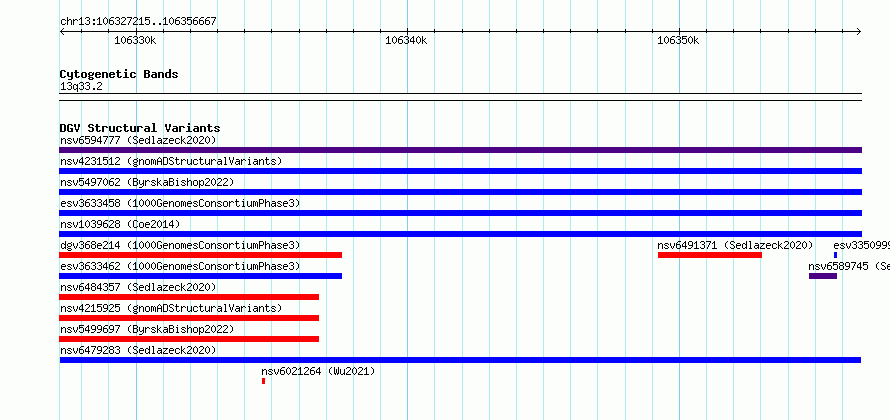Select the red nsv4215925 variant bar
The image size is (890, 420).
click(189, 318)
